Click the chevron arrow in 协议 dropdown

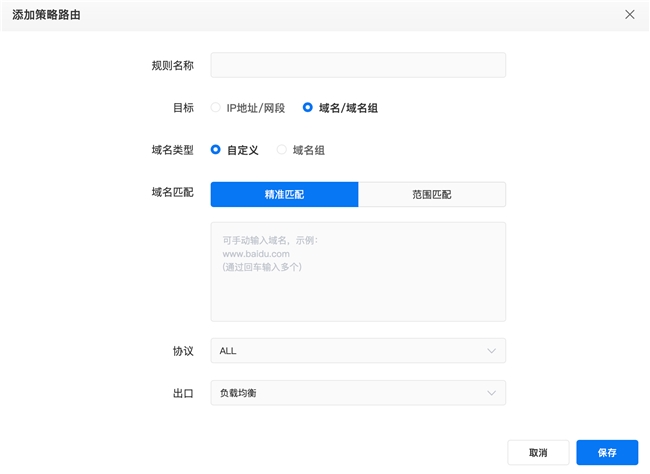(491, 351)
